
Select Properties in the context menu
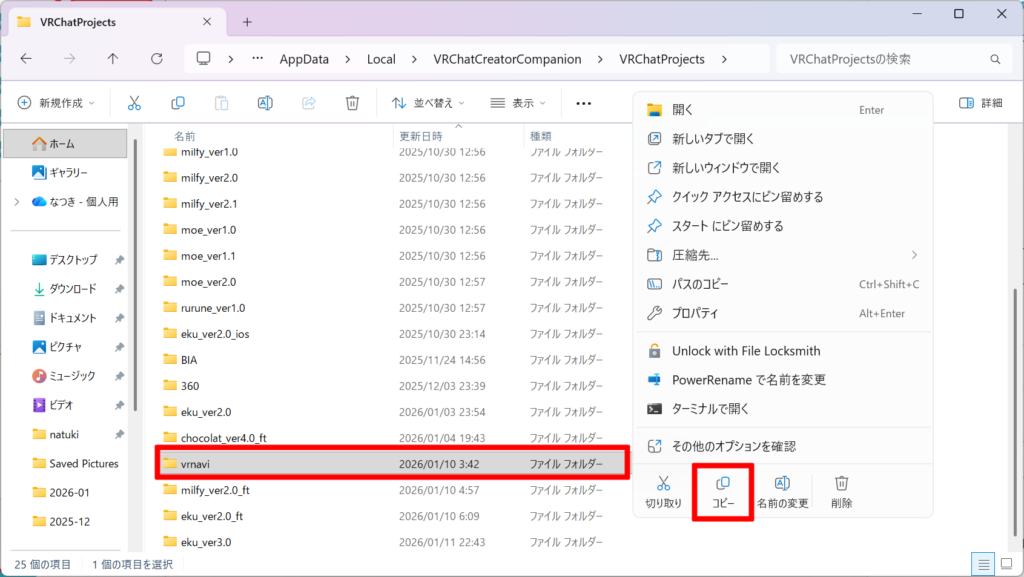(x=695, y=313)
